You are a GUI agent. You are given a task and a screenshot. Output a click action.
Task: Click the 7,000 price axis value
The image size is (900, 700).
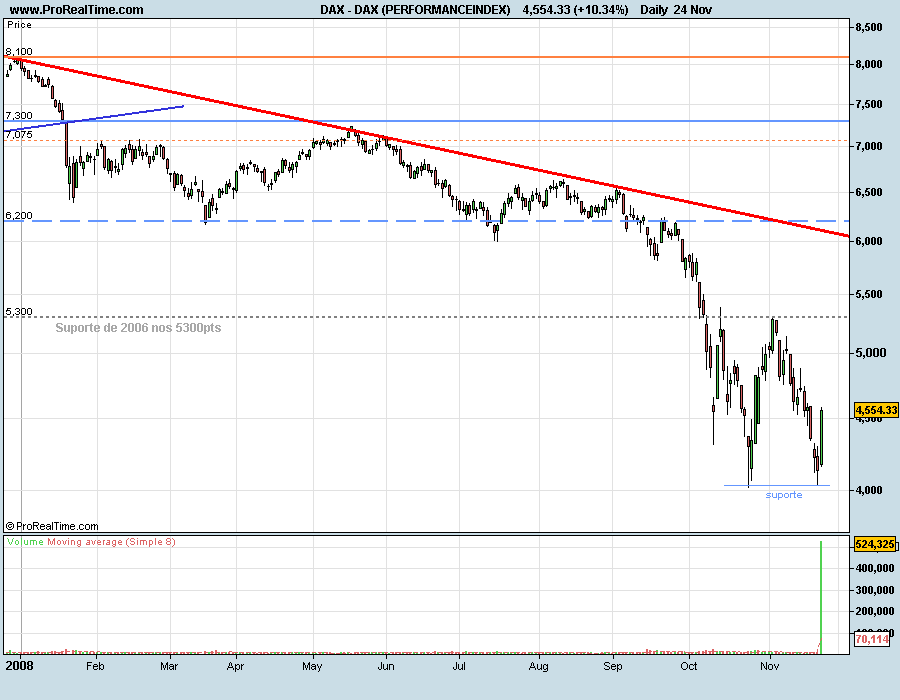(869, 146)
